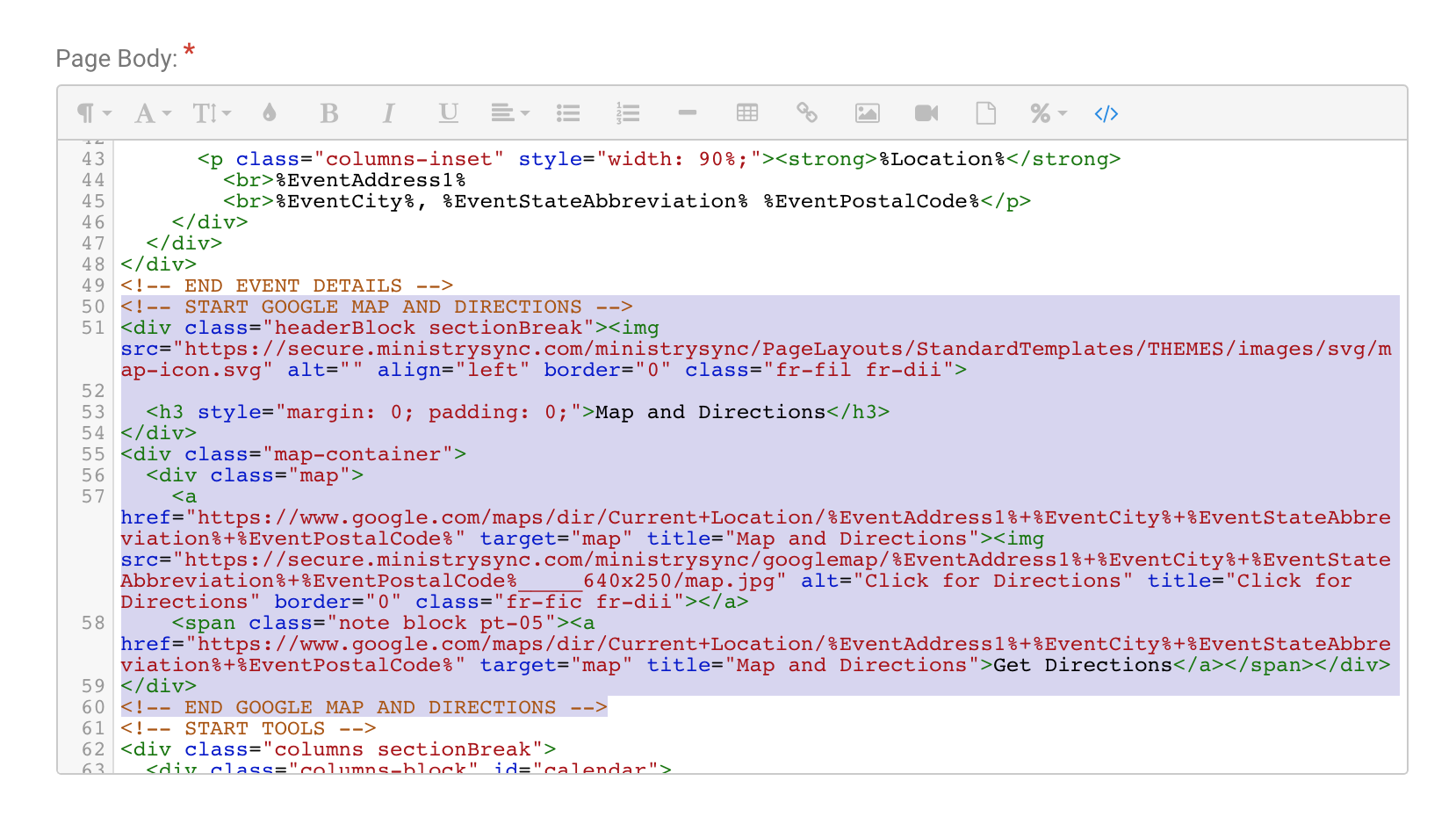Open the font family dropdown
1456x824 pixels.
click(x=152, y=113)
